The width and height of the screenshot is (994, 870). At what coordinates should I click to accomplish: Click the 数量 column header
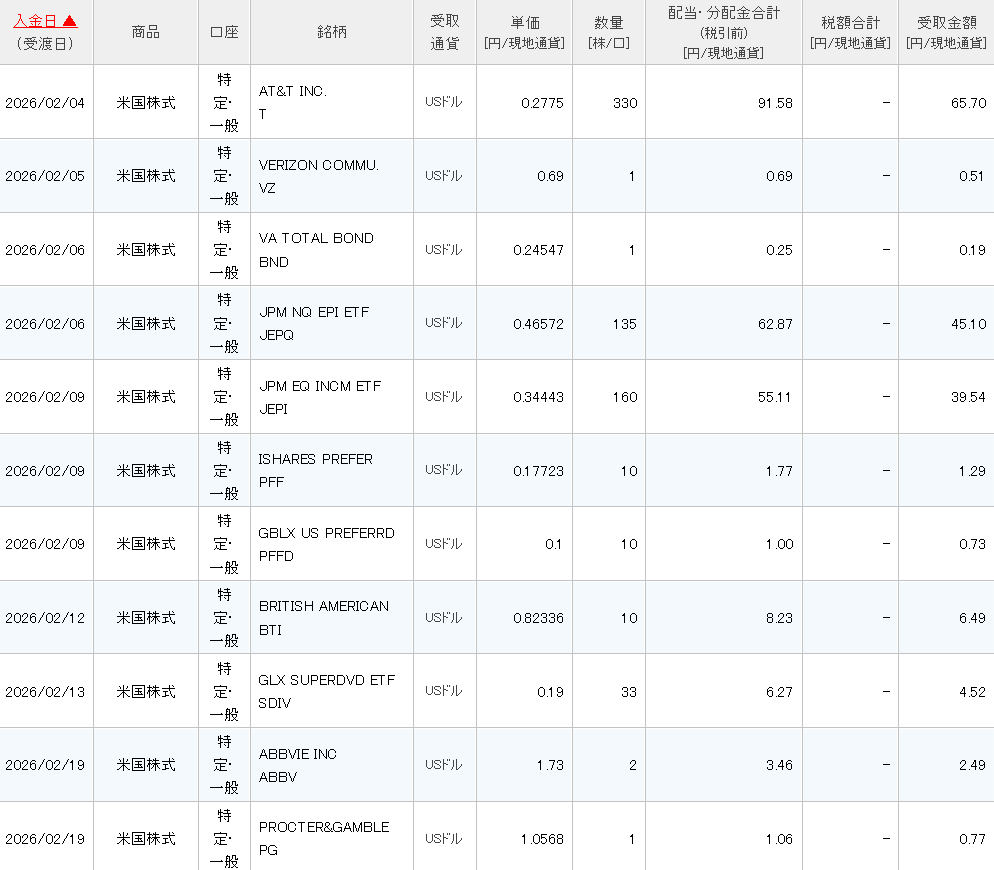(609, 21)
